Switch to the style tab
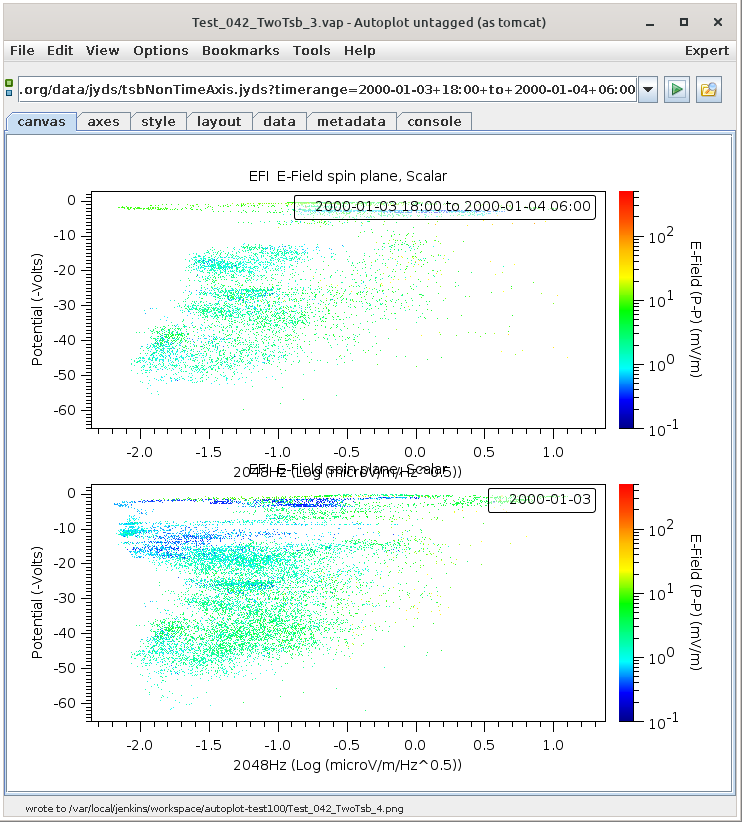 pyautogui.click(x=158, y=122)
